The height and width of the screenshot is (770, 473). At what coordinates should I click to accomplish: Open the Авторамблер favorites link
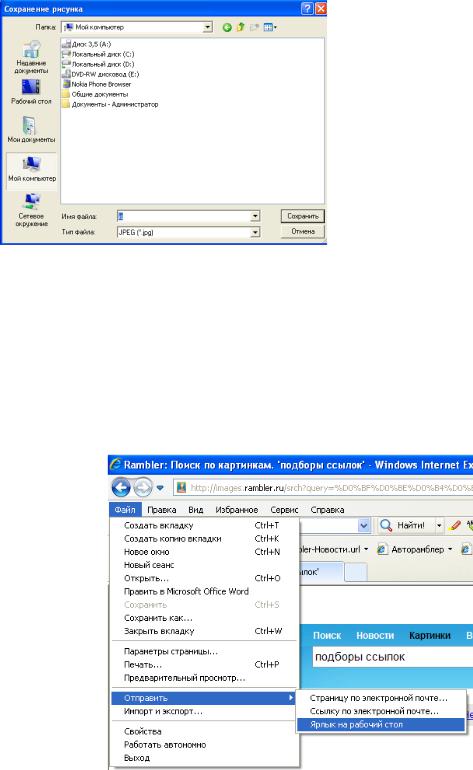(x=414, y=550)
